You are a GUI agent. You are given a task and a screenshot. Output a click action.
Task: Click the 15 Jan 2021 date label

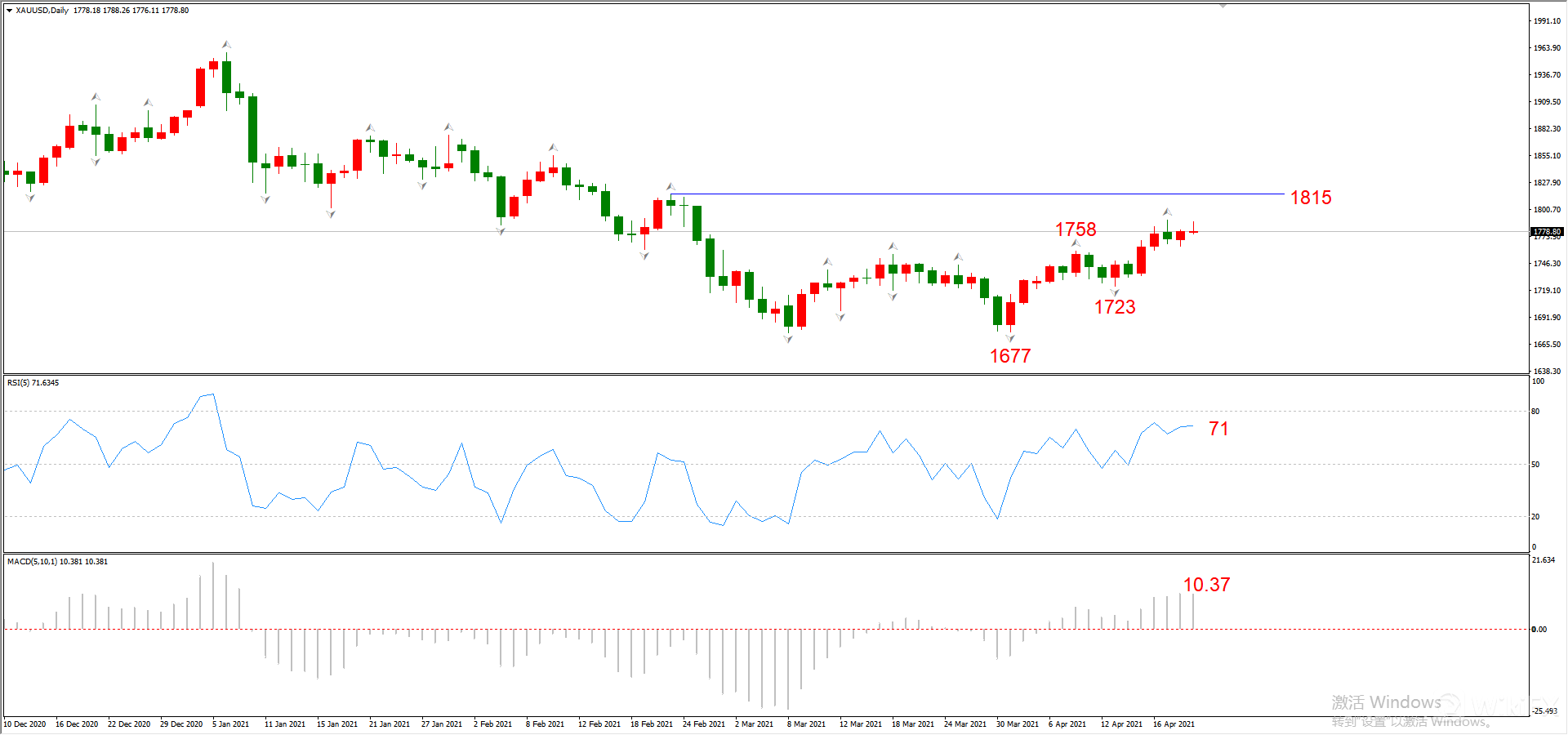coord(337,724)
